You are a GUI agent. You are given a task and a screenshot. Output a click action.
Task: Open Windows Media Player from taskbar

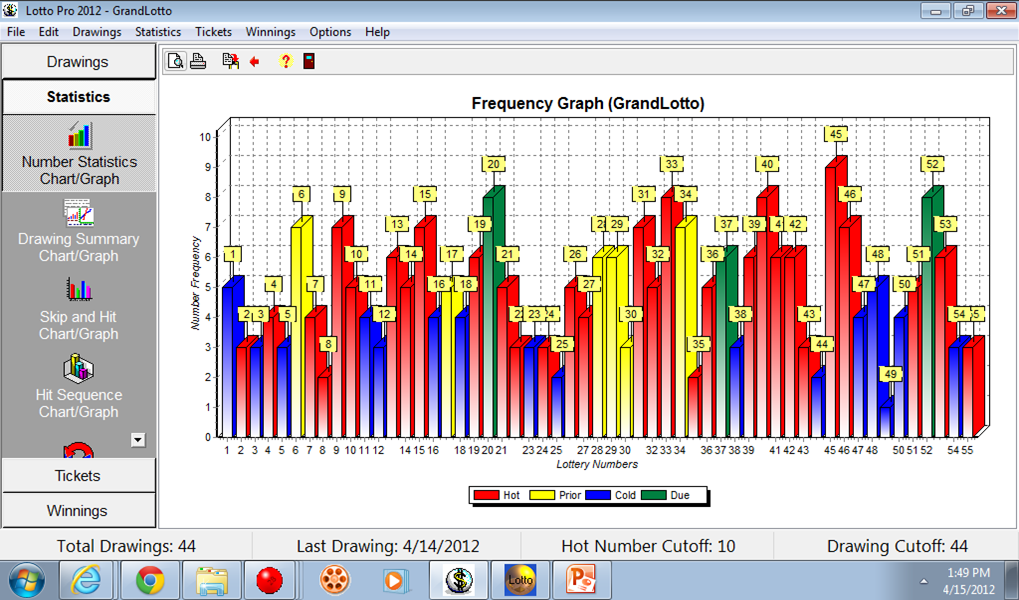point(394,580)
